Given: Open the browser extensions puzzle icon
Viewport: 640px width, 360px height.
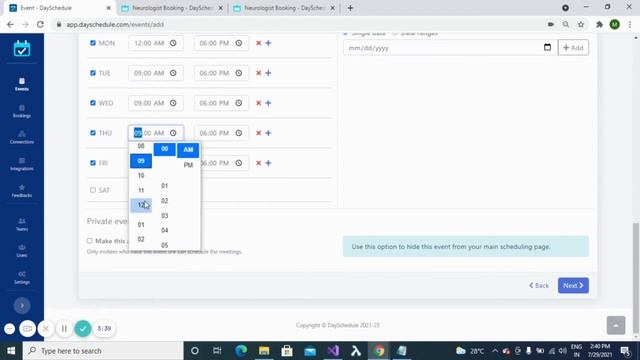Looking at the screenshot, I should pos(599,24).
